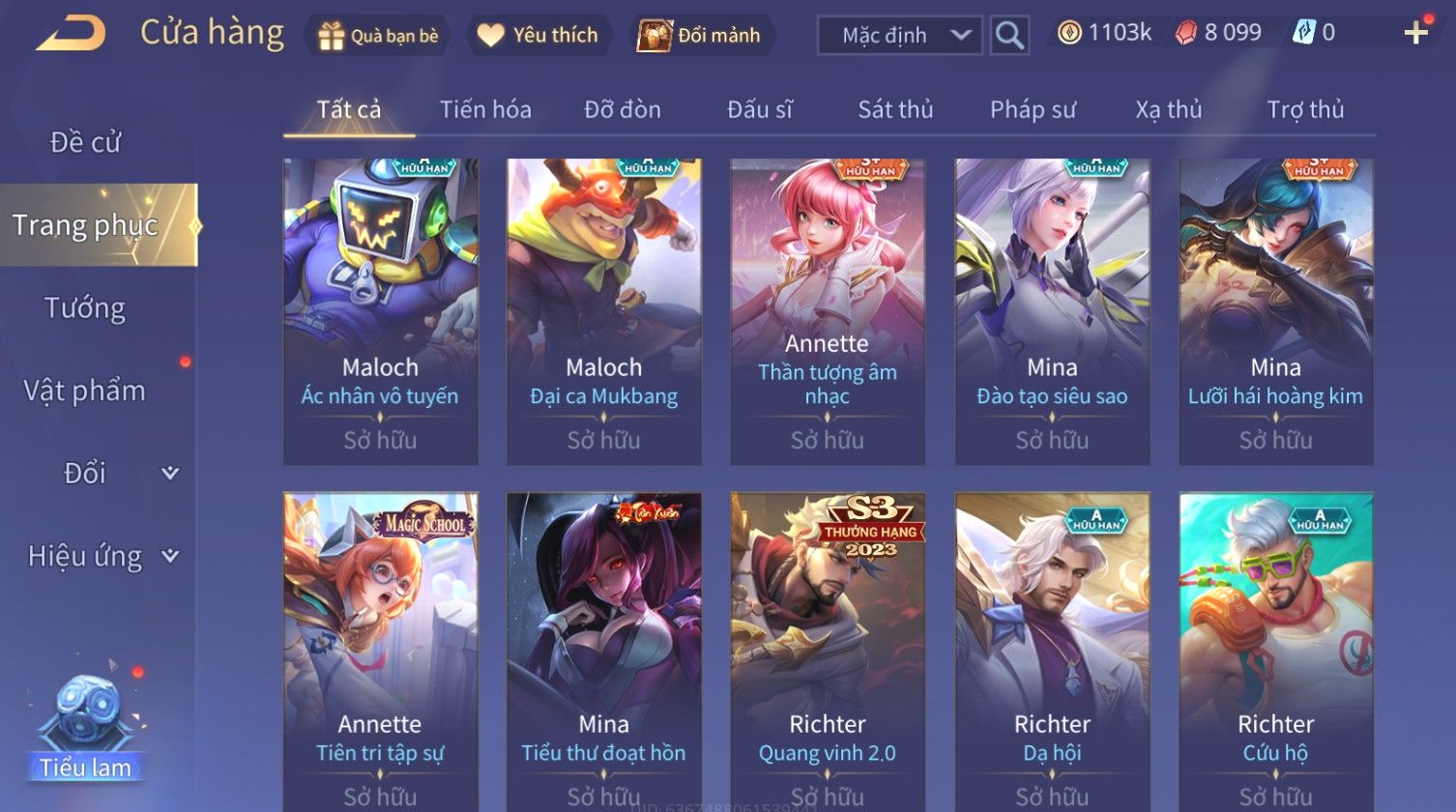Open the Mặc định sort dropdown
This screenshot has width=1456, height=812.
coord(900,36)
